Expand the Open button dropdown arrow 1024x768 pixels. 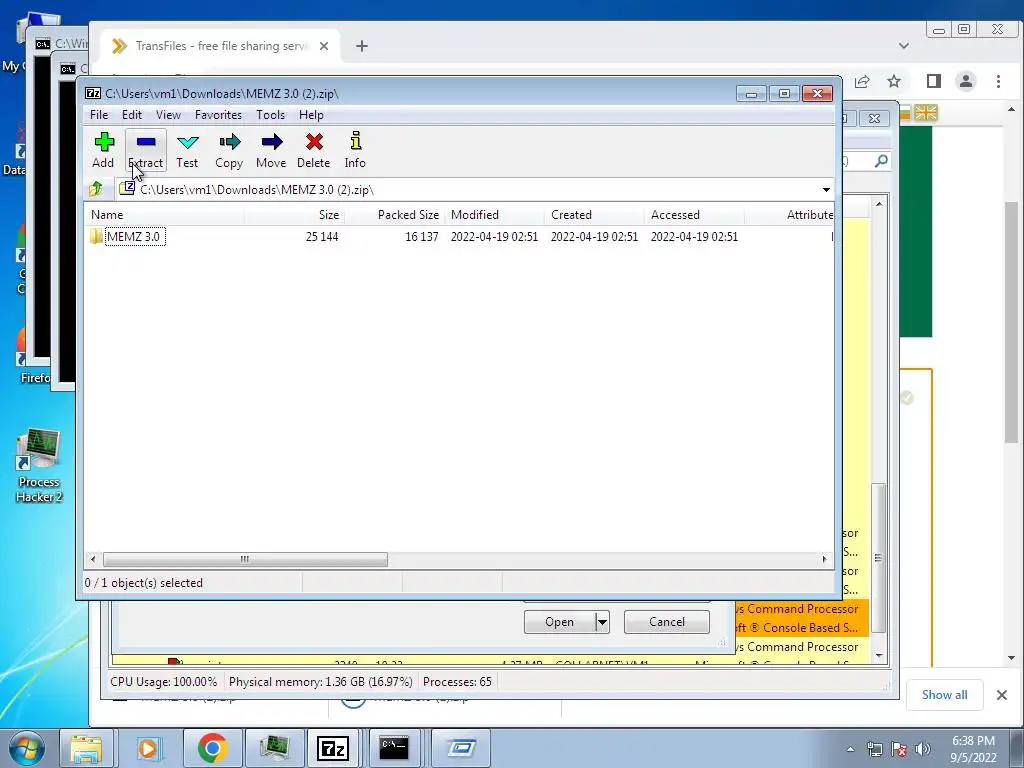[x=603, y=622]
